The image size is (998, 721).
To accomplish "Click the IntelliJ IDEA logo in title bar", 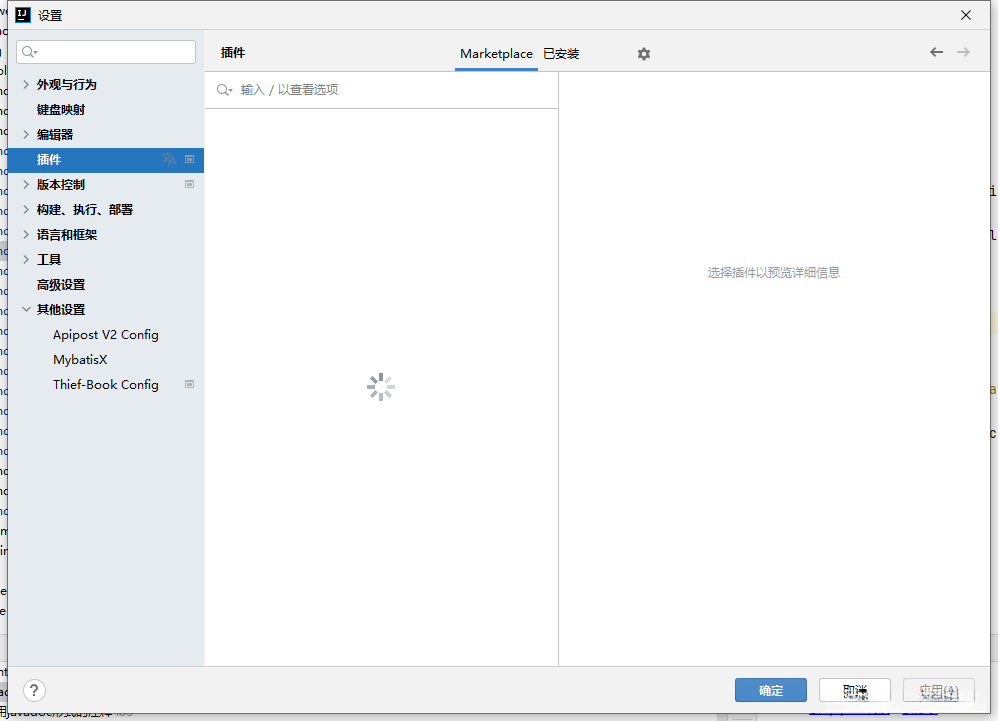I will point(22,15).
